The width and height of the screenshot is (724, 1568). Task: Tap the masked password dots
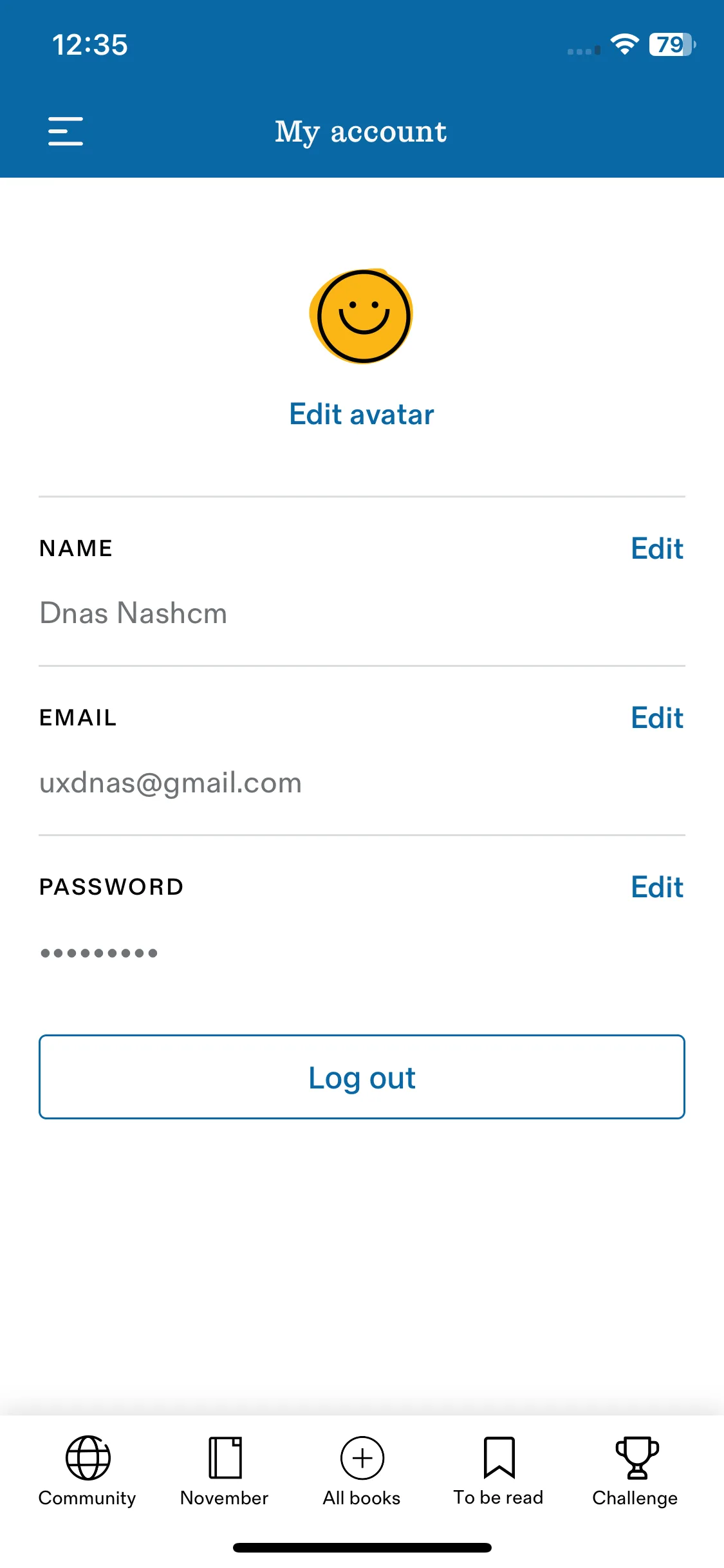[99, 953]
